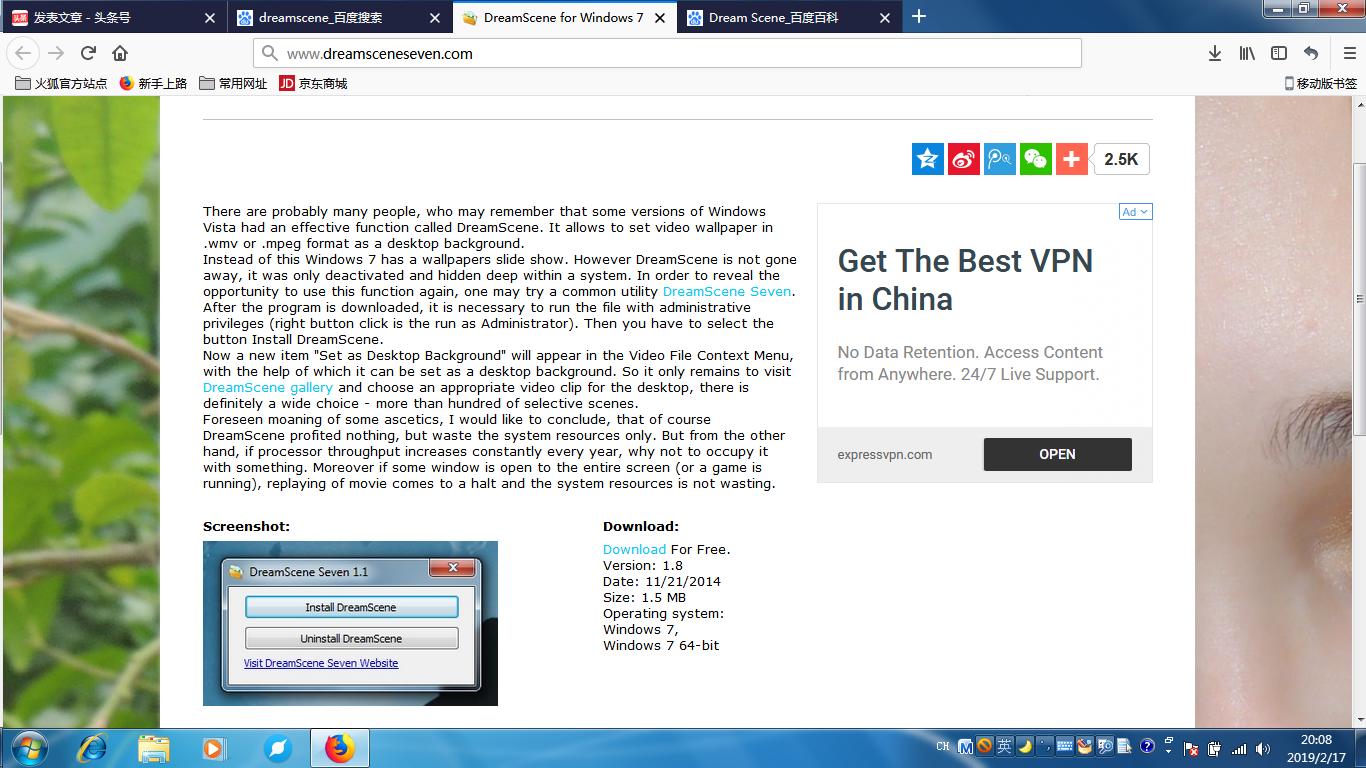
Task: Click the Get The Best VPN ad headline
Action: (965, 280)
